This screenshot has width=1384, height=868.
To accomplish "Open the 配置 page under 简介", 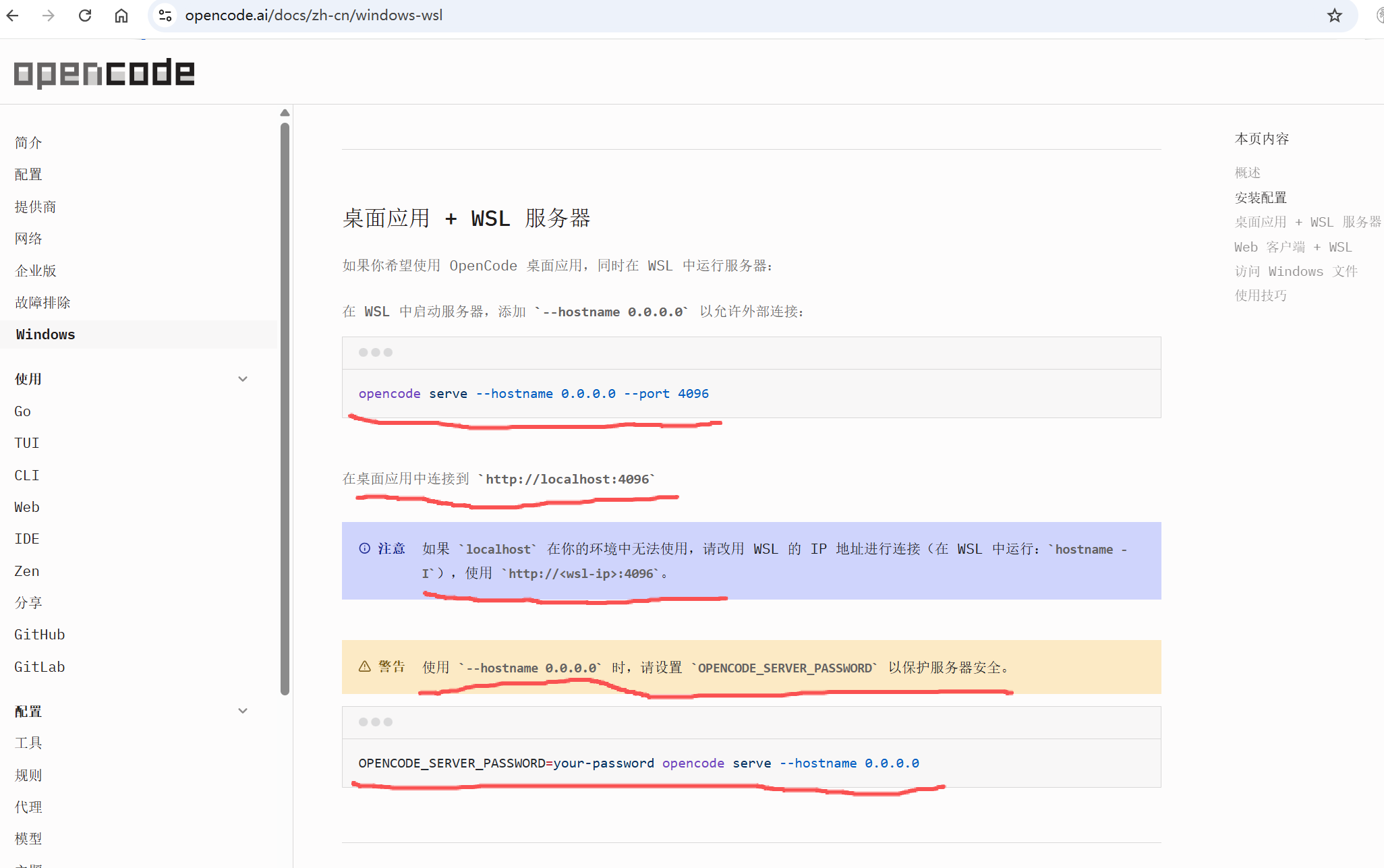I will click(28, 175).
